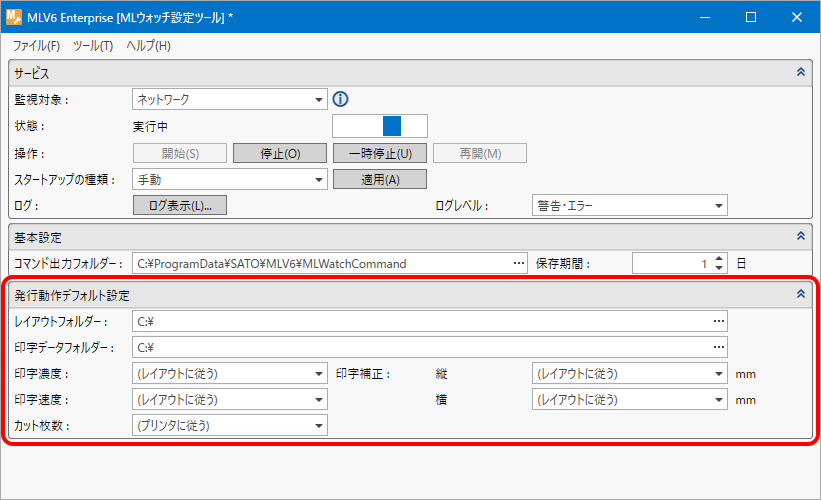Open the カット枚数 dropdown
Viewport: 821px width, 500px height.
(x=230, y=425)
